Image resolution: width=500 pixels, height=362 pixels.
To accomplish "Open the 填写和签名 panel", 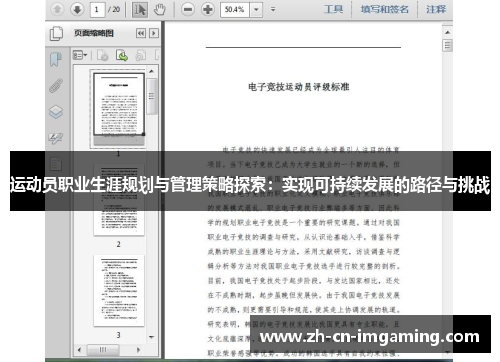I will pos(384,9).
